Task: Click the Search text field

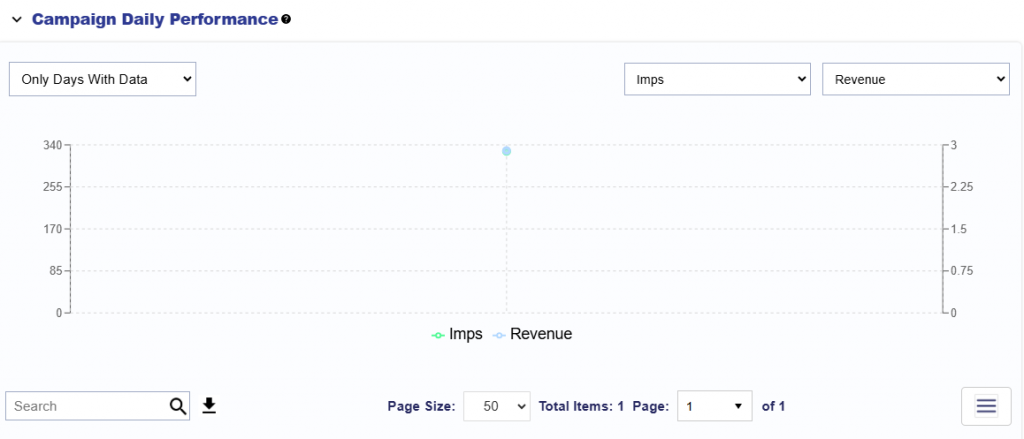Action: (88, 406)
